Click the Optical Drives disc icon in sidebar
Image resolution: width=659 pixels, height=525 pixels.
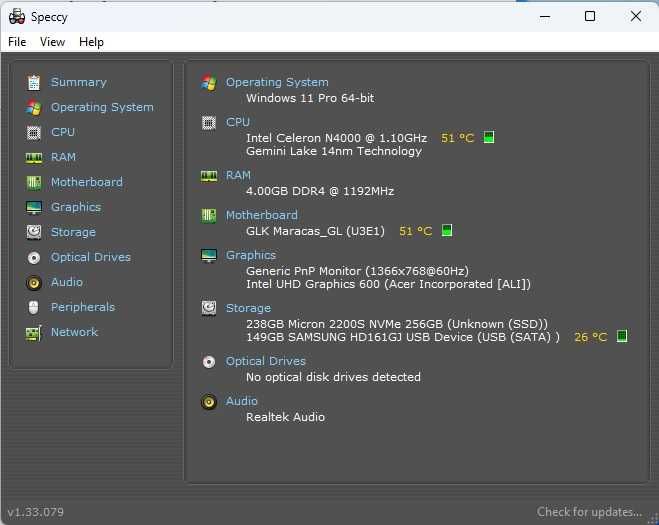point(34,257)
